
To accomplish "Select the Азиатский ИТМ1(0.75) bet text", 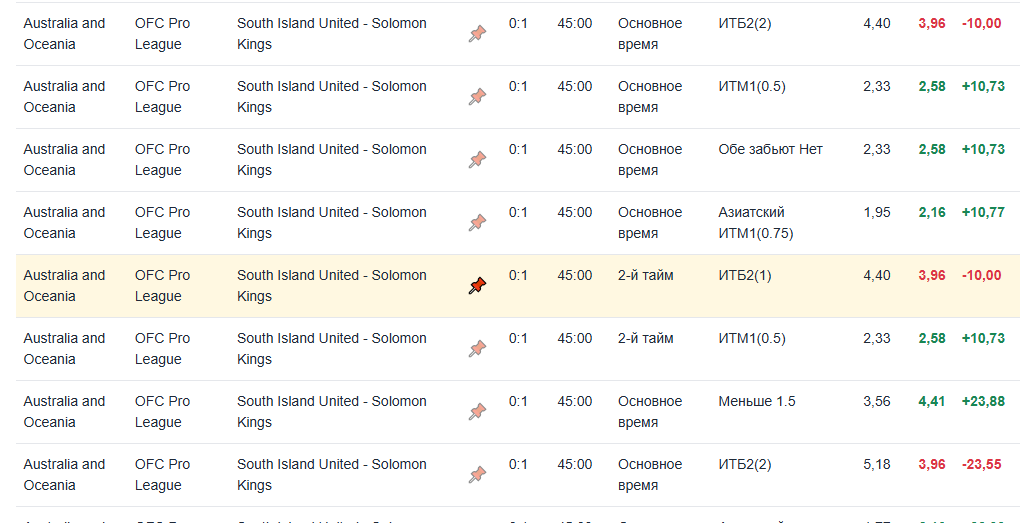I will (755, 223).
